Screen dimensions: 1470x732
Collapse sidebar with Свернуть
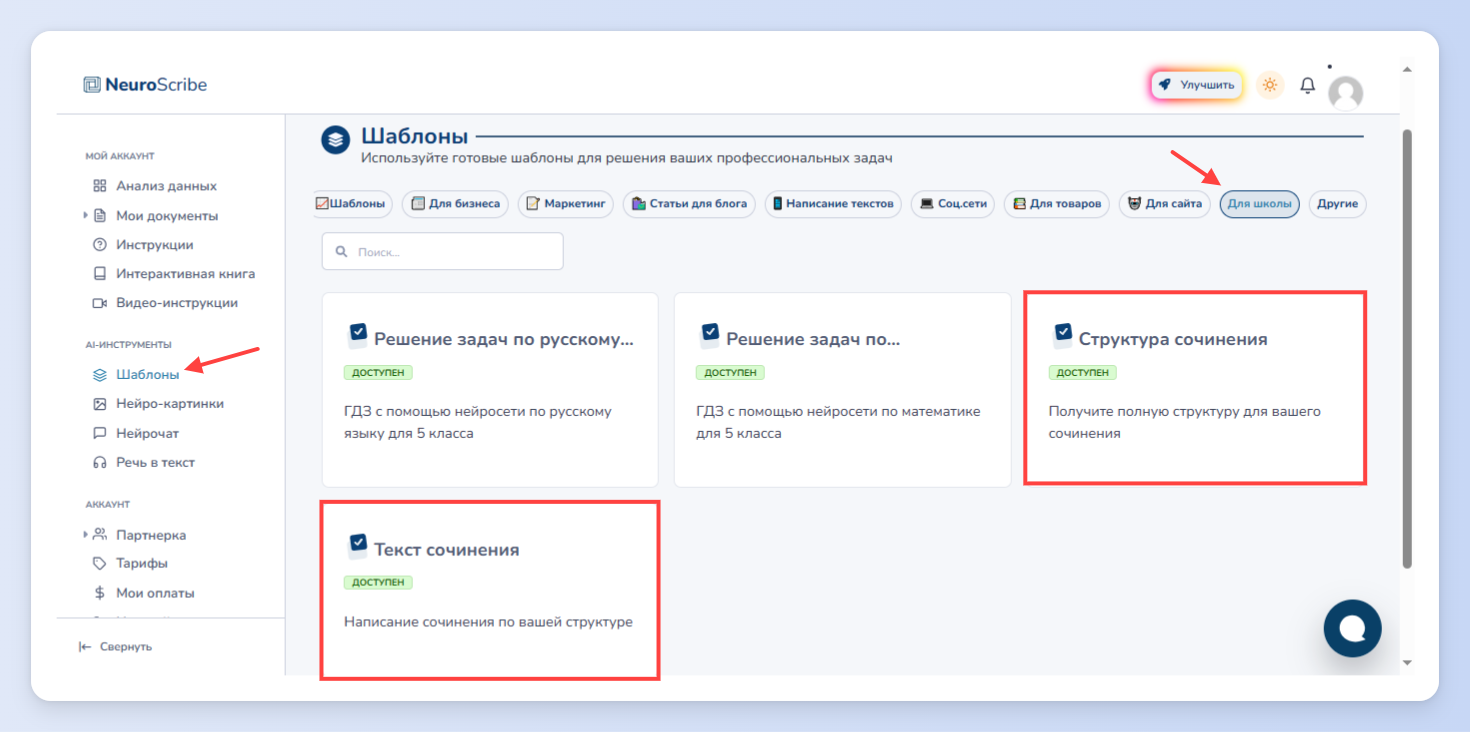tap(116, 647)
